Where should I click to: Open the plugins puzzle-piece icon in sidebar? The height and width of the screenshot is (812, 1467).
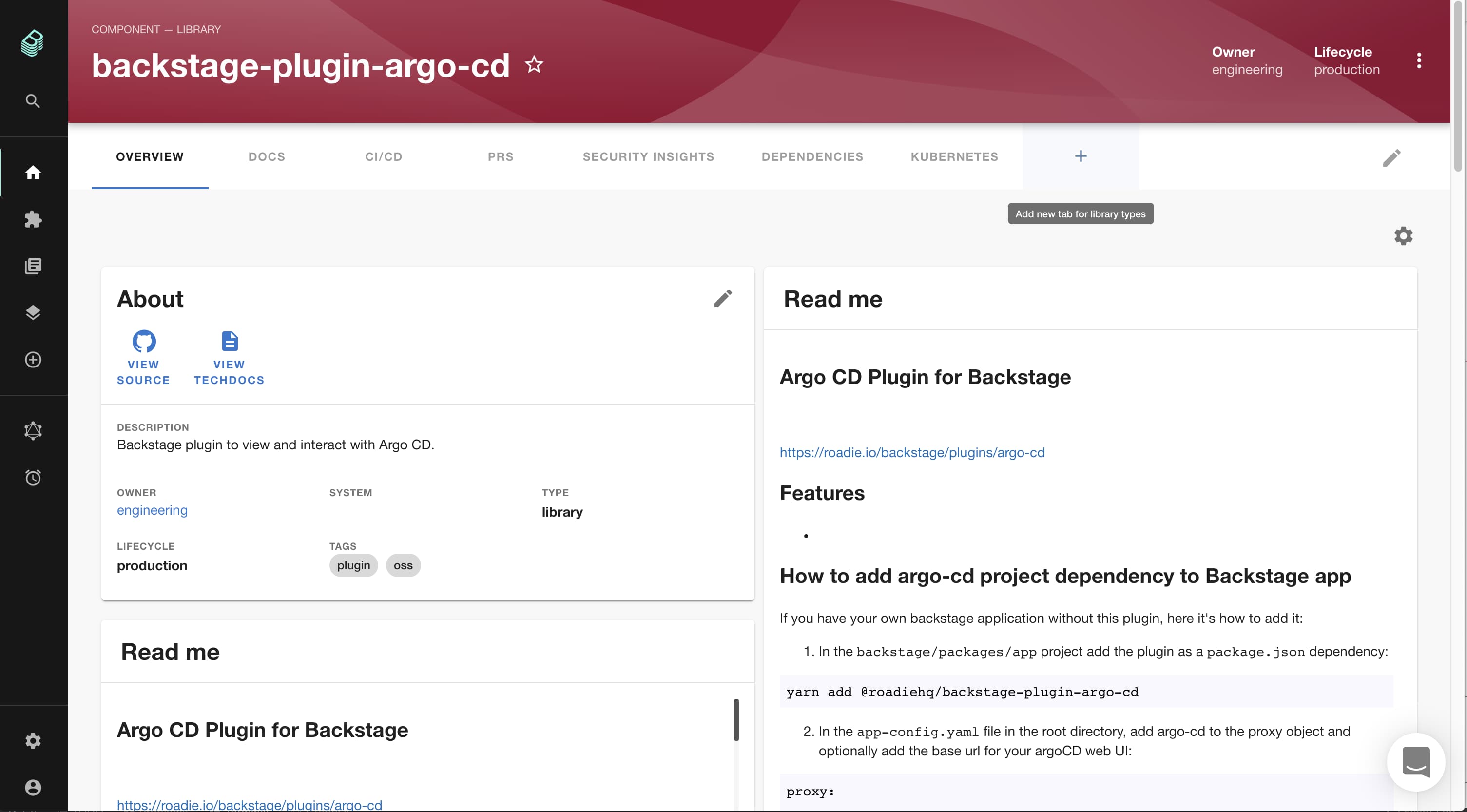pos(33,219)
